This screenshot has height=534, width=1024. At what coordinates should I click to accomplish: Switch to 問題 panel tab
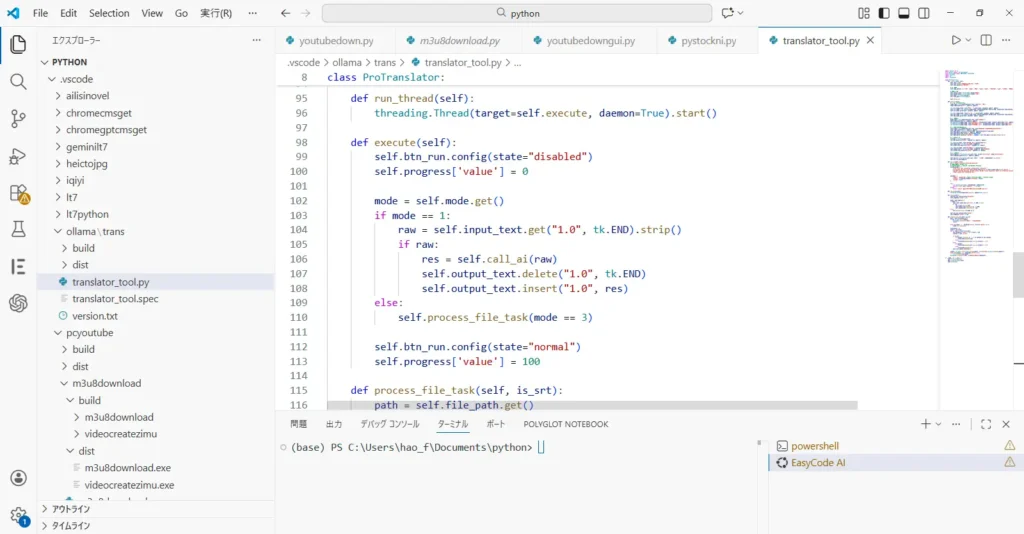point(298,424)
